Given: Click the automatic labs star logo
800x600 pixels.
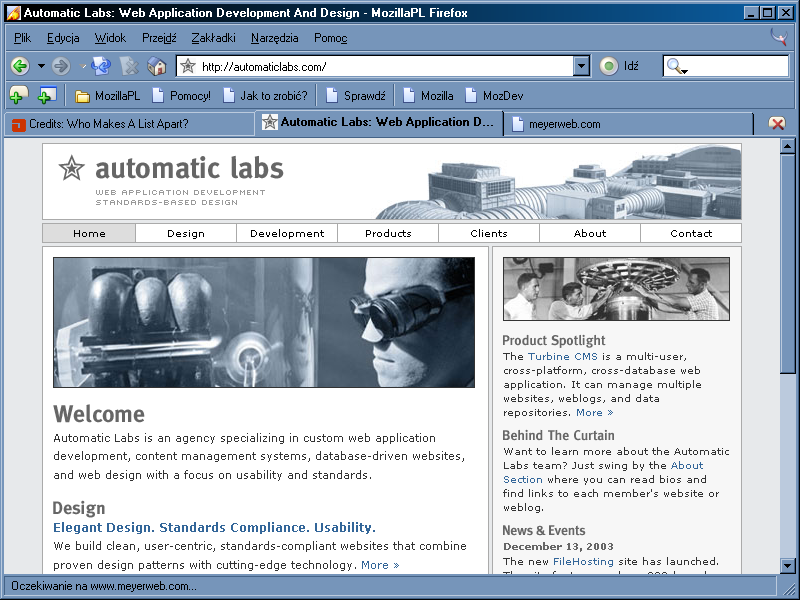Looking at the screenshot, I should [71, 168].
